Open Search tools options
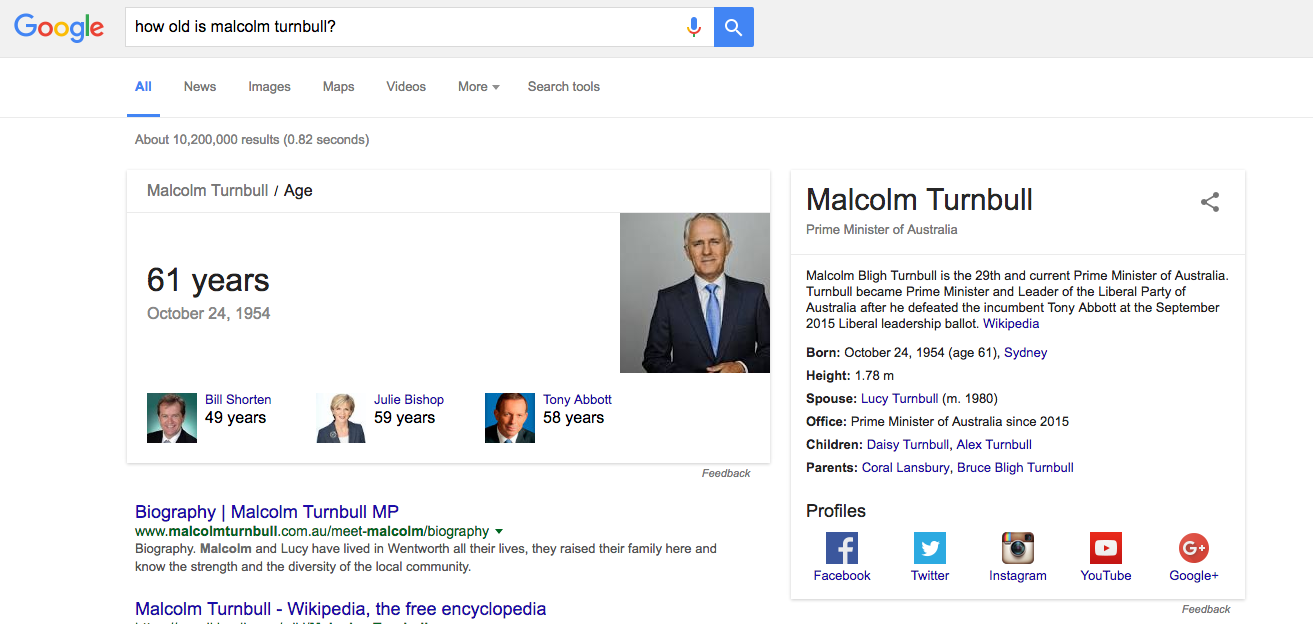Viewport: 1313px width, 624px height. [x=564, y=87]
